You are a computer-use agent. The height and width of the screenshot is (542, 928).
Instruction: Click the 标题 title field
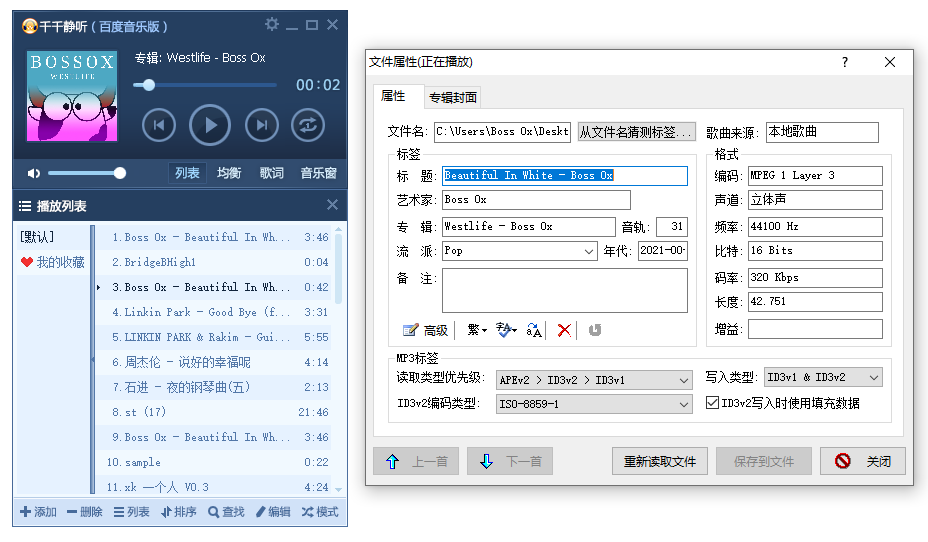point(565,175)
